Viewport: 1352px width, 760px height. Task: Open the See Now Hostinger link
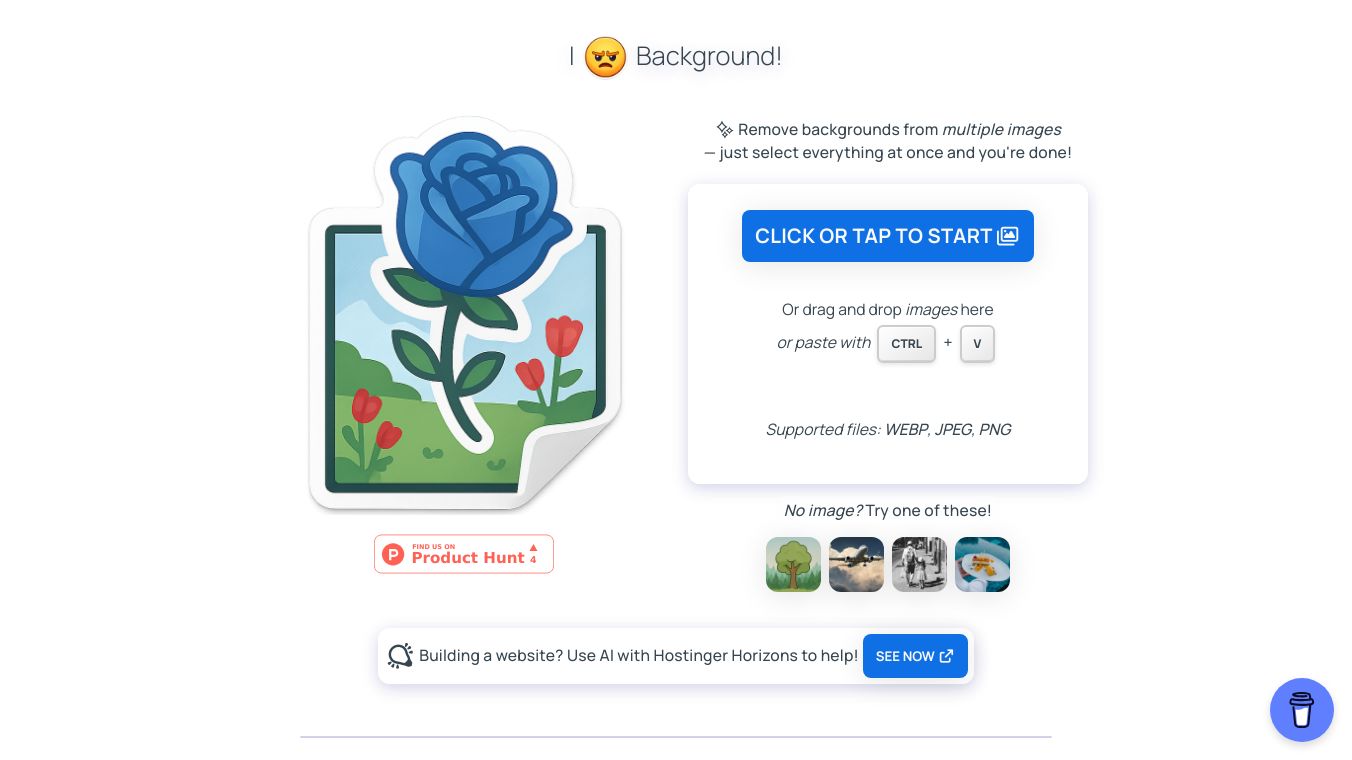[x=915, y=656]
